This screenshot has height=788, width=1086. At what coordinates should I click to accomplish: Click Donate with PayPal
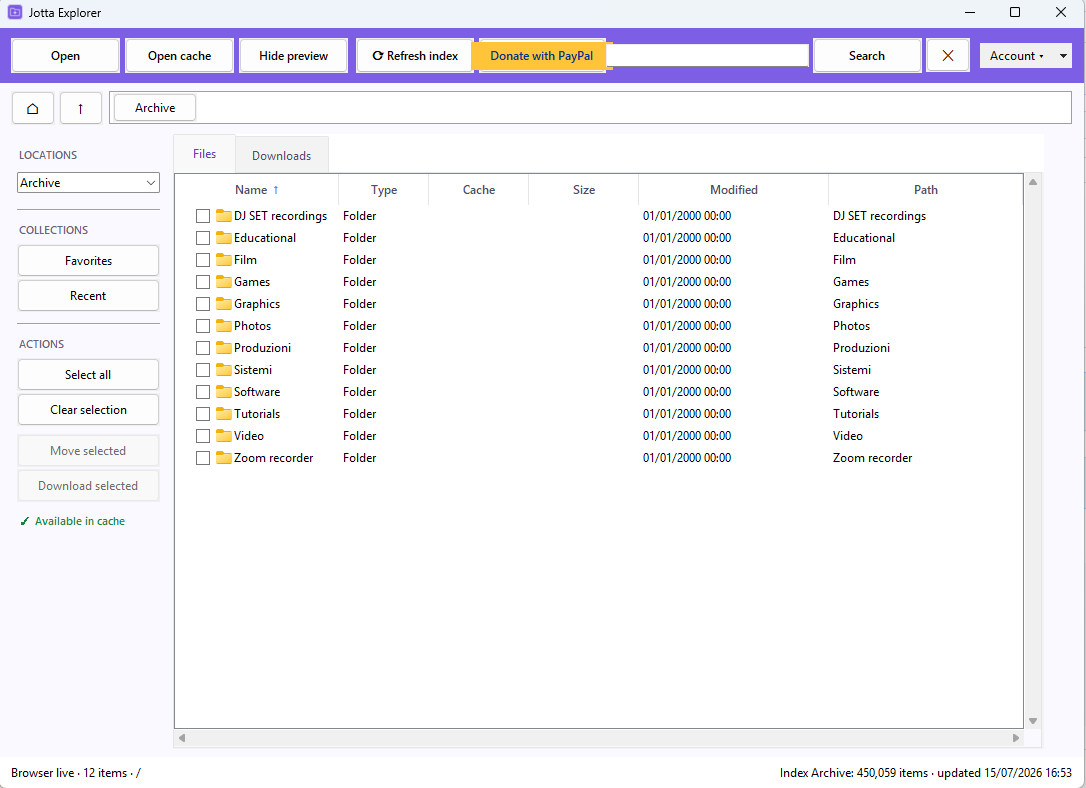[542, 56]
